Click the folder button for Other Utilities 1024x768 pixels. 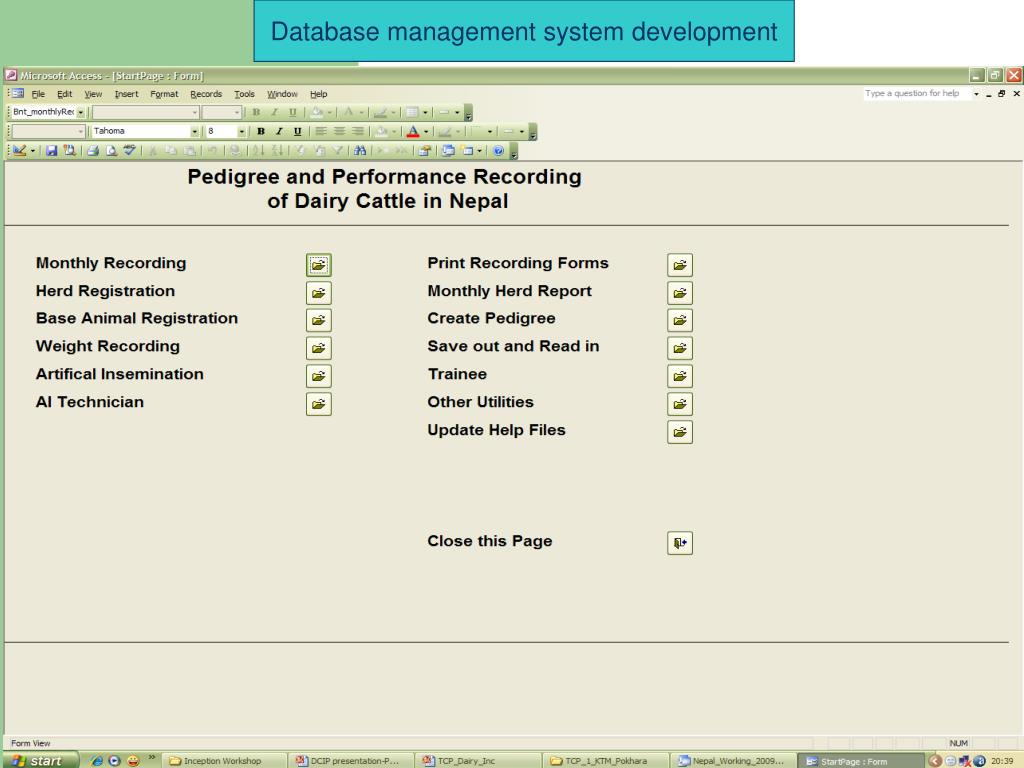pyautogui.click(x=680, y=404)
